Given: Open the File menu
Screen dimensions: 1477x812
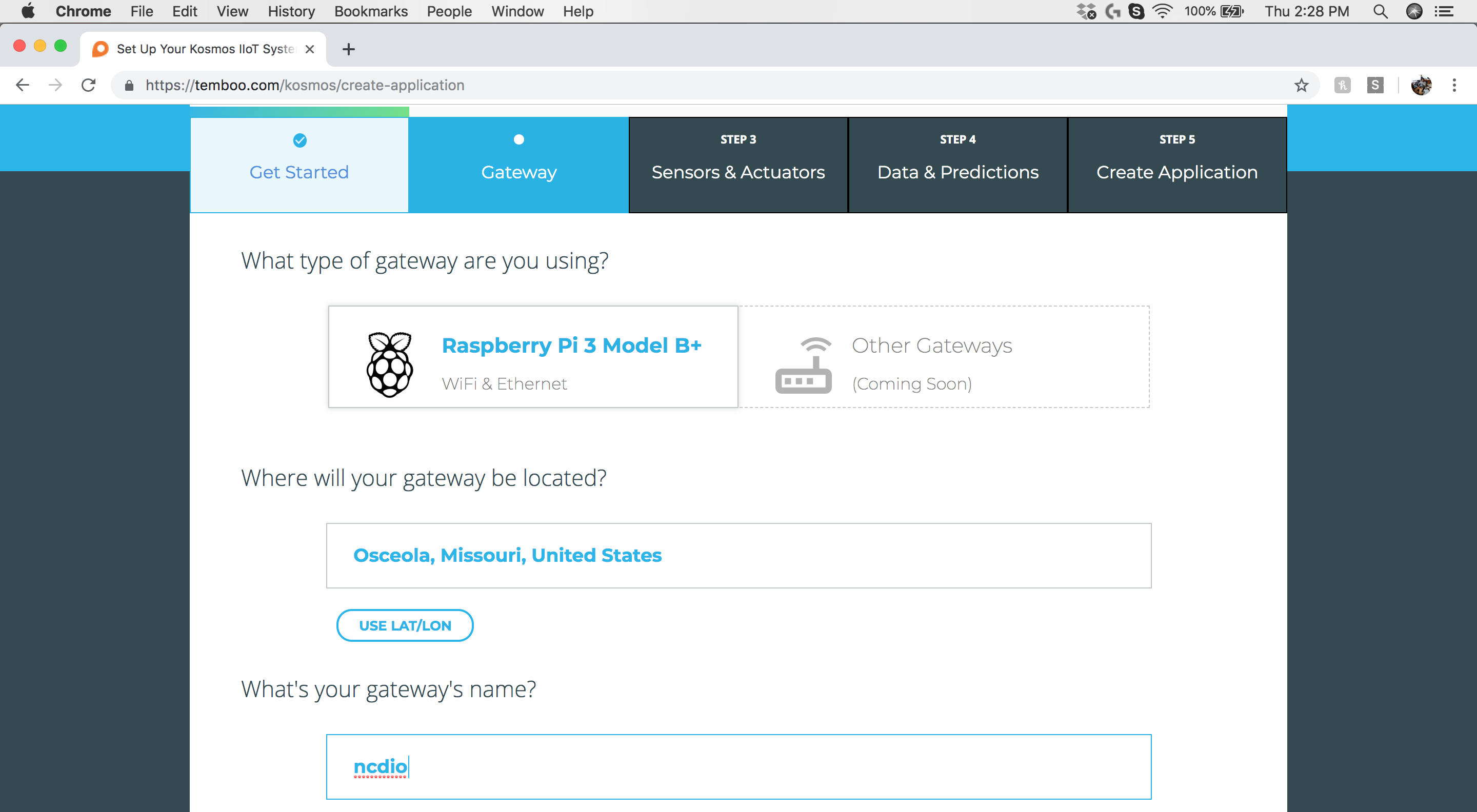Looking at the screenshot, I should click(142, 11).
